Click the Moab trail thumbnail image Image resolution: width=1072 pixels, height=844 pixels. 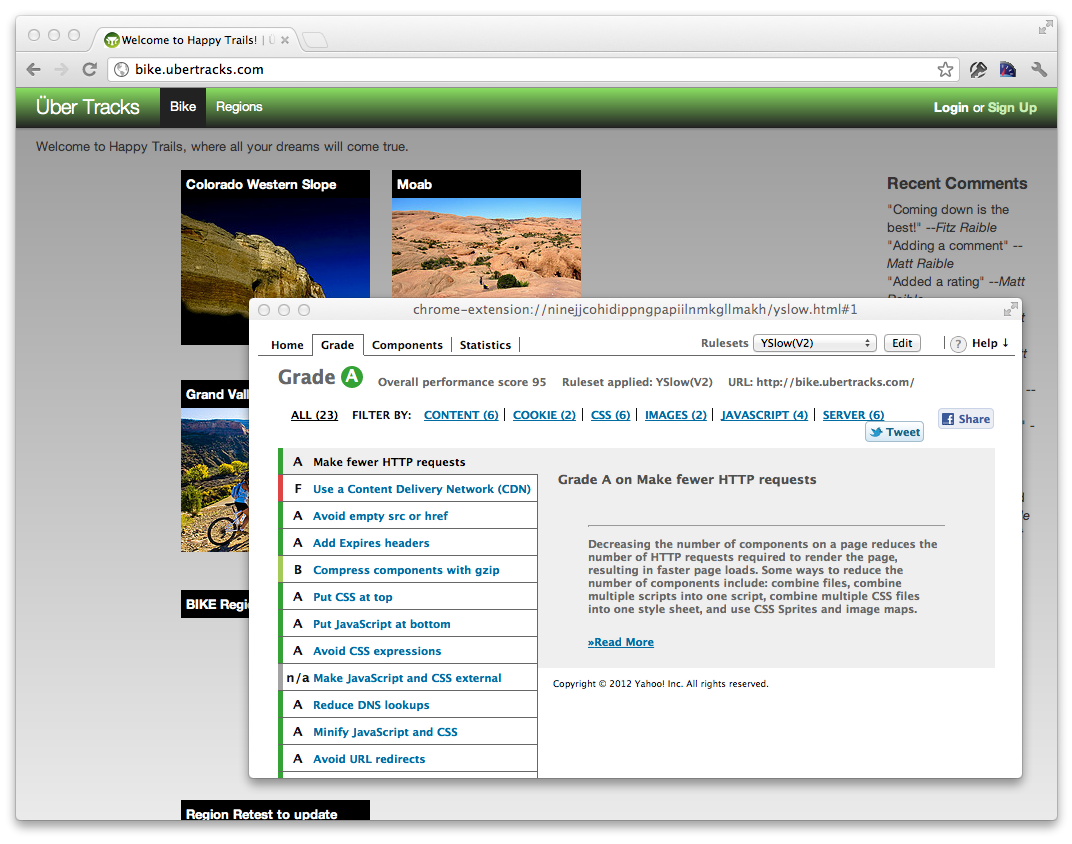[x=486, y=245]
